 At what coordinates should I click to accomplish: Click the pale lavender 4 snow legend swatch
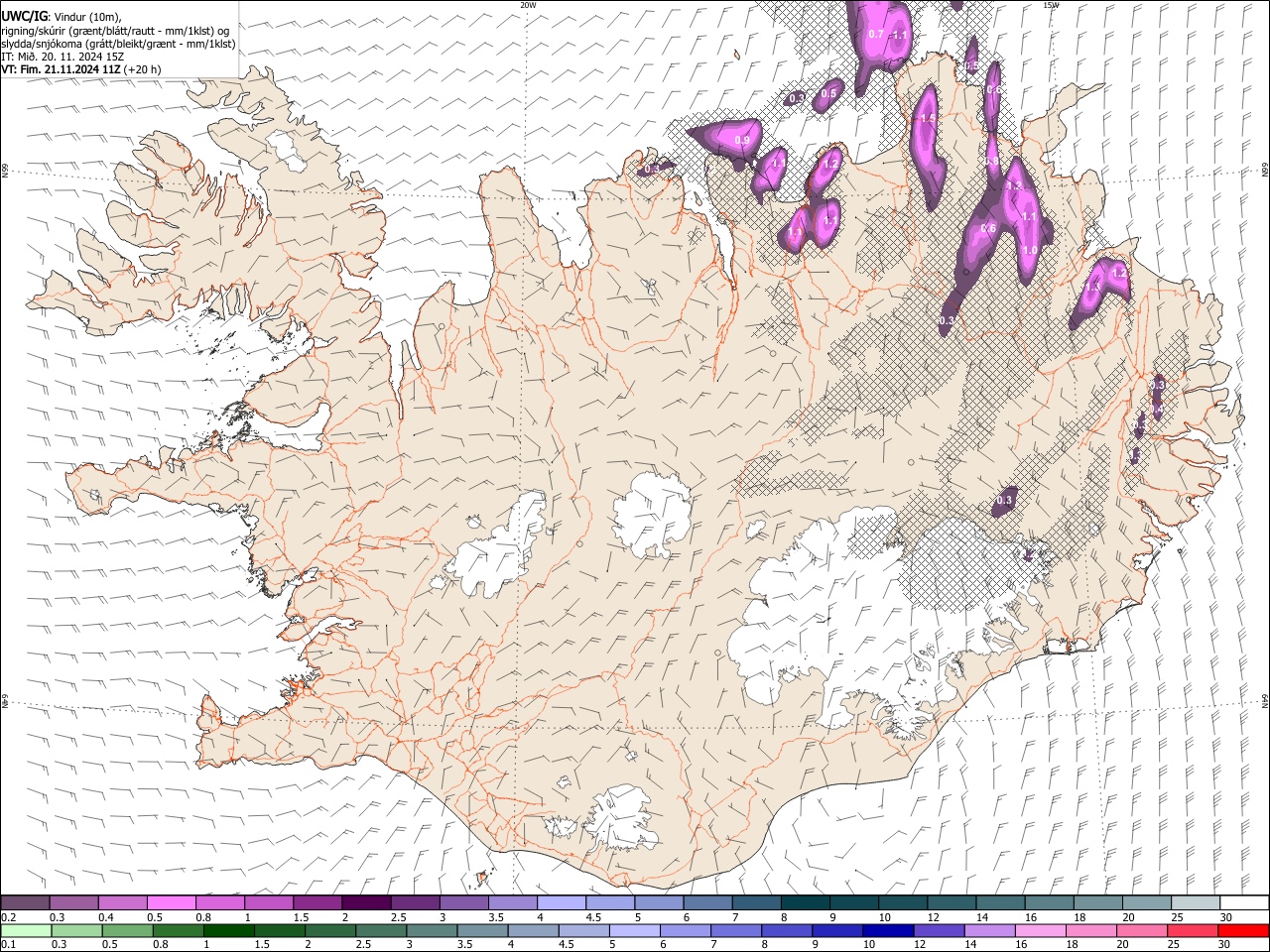561,902
